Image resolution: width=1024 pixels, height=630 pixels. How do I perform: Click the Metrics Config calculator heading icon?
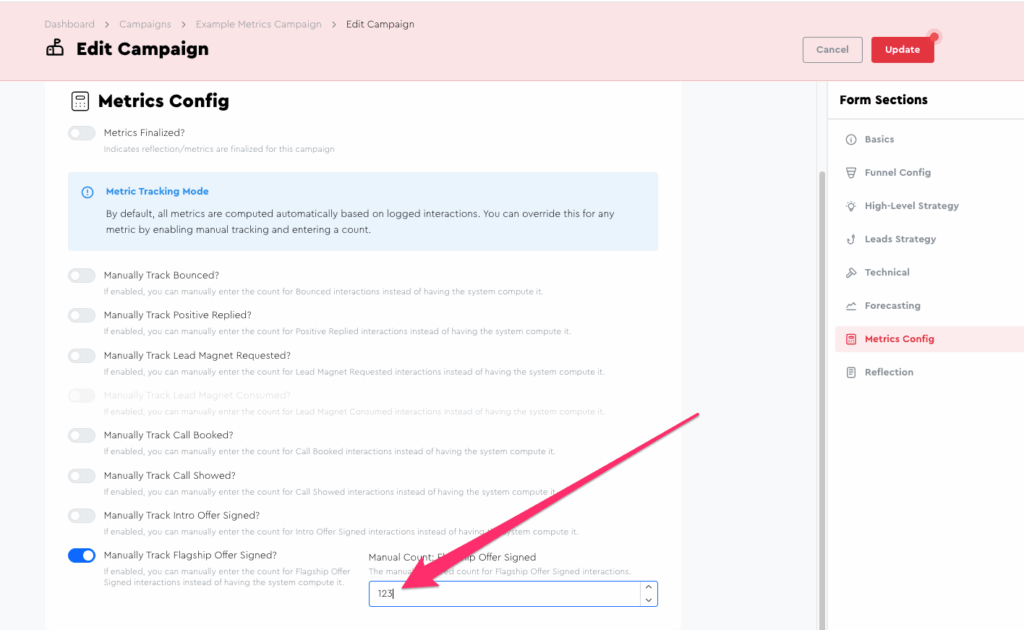pos(80,101)
